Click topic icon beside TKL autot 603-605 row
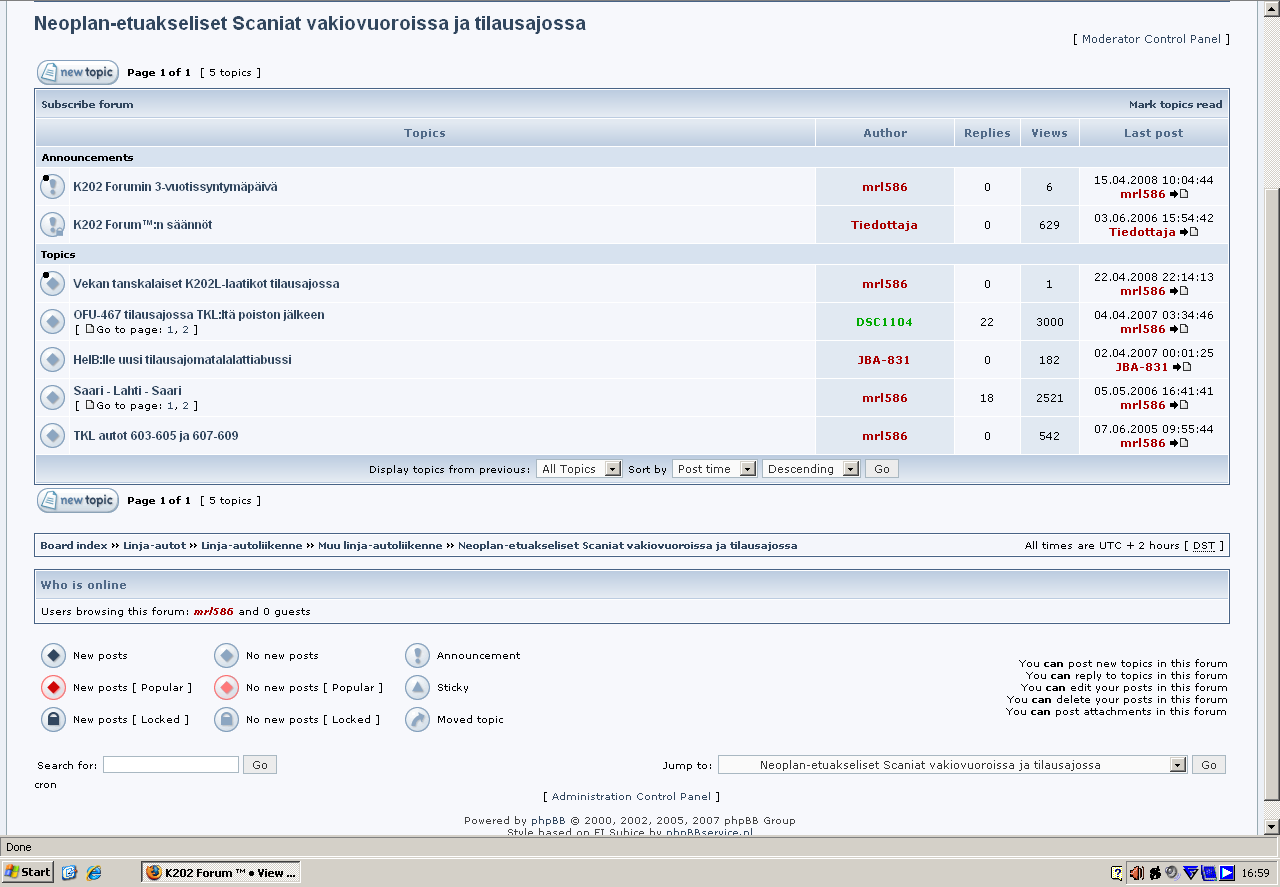The image size is (1280, 887). click(52, 436)
